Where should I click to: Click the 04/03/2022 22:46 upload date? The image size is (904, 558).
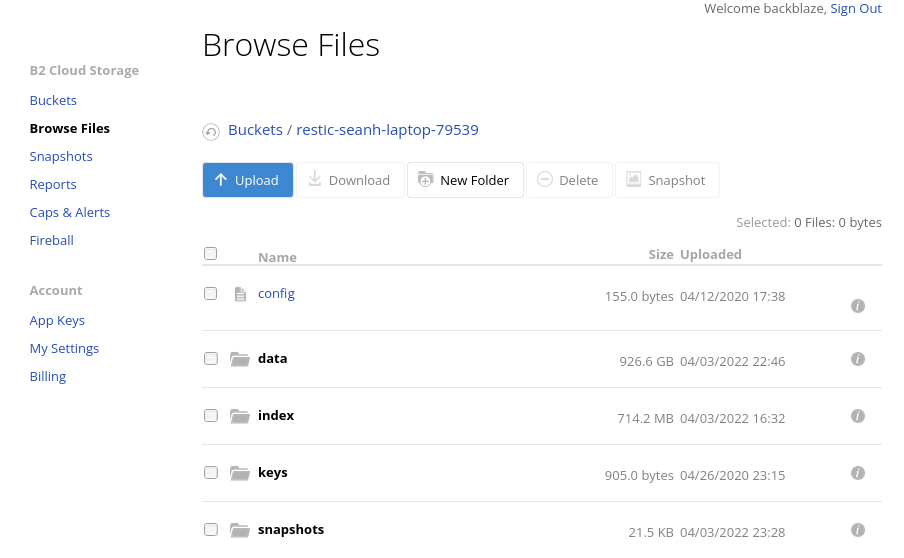pos(733,362)
